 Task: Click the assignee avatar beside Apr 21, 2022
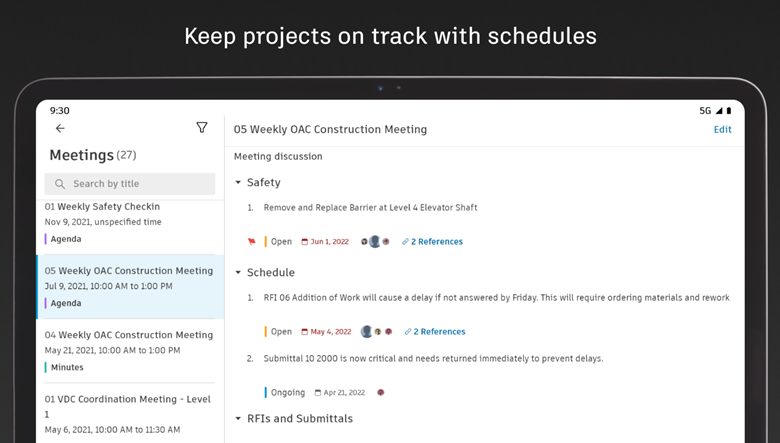coord(381,392)
